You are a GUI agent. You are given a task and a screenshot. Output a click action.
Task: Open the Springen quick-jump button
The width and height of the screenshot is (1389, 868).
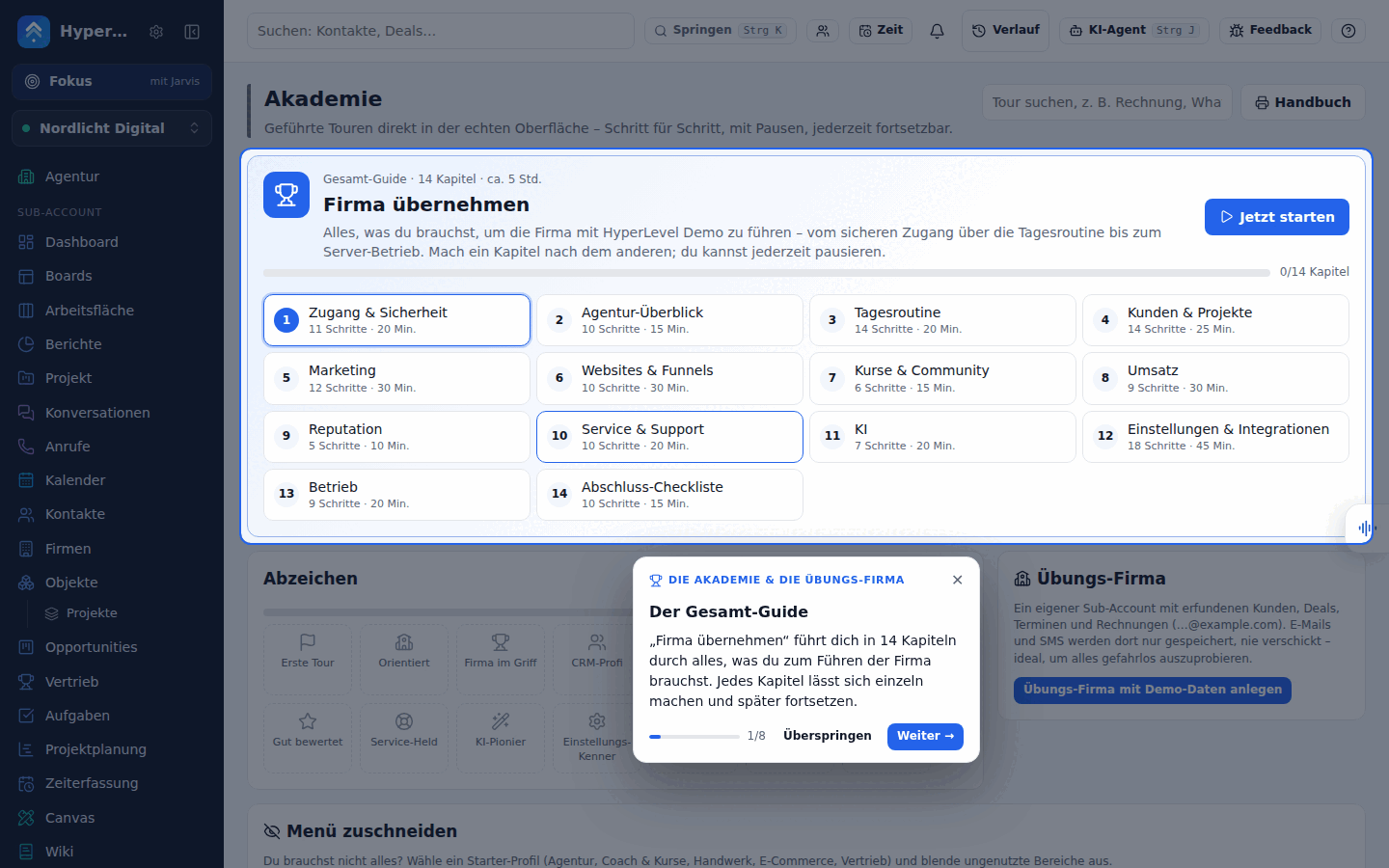[721, 31]
